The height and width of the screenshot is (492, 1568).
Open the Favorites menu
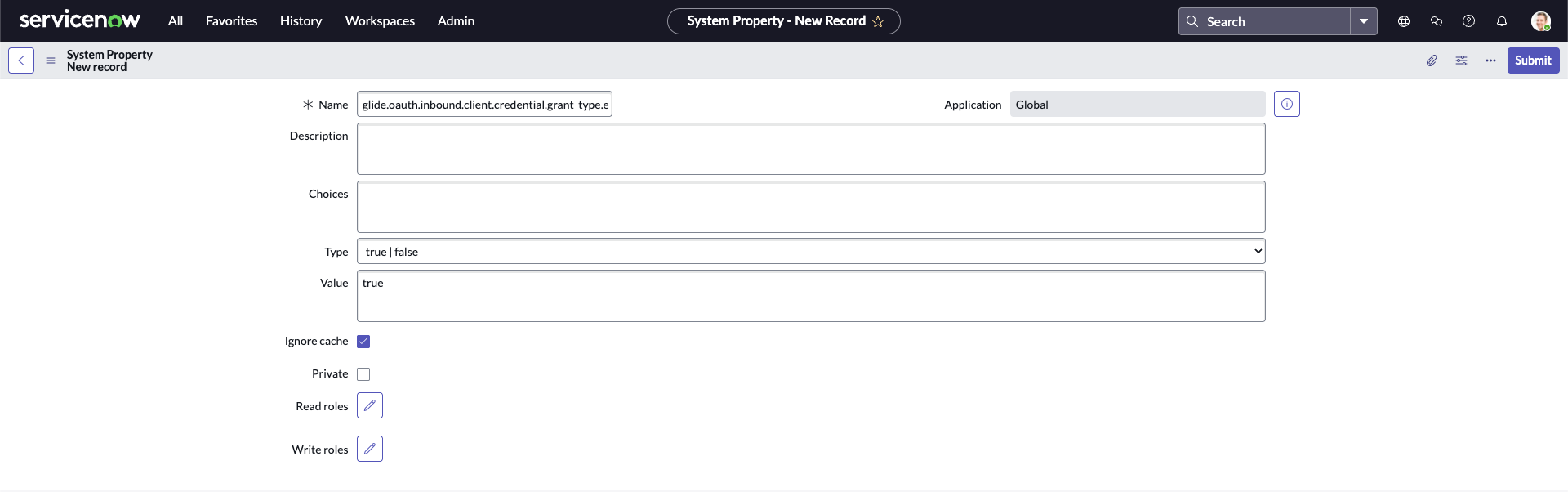tap(232, 21)
